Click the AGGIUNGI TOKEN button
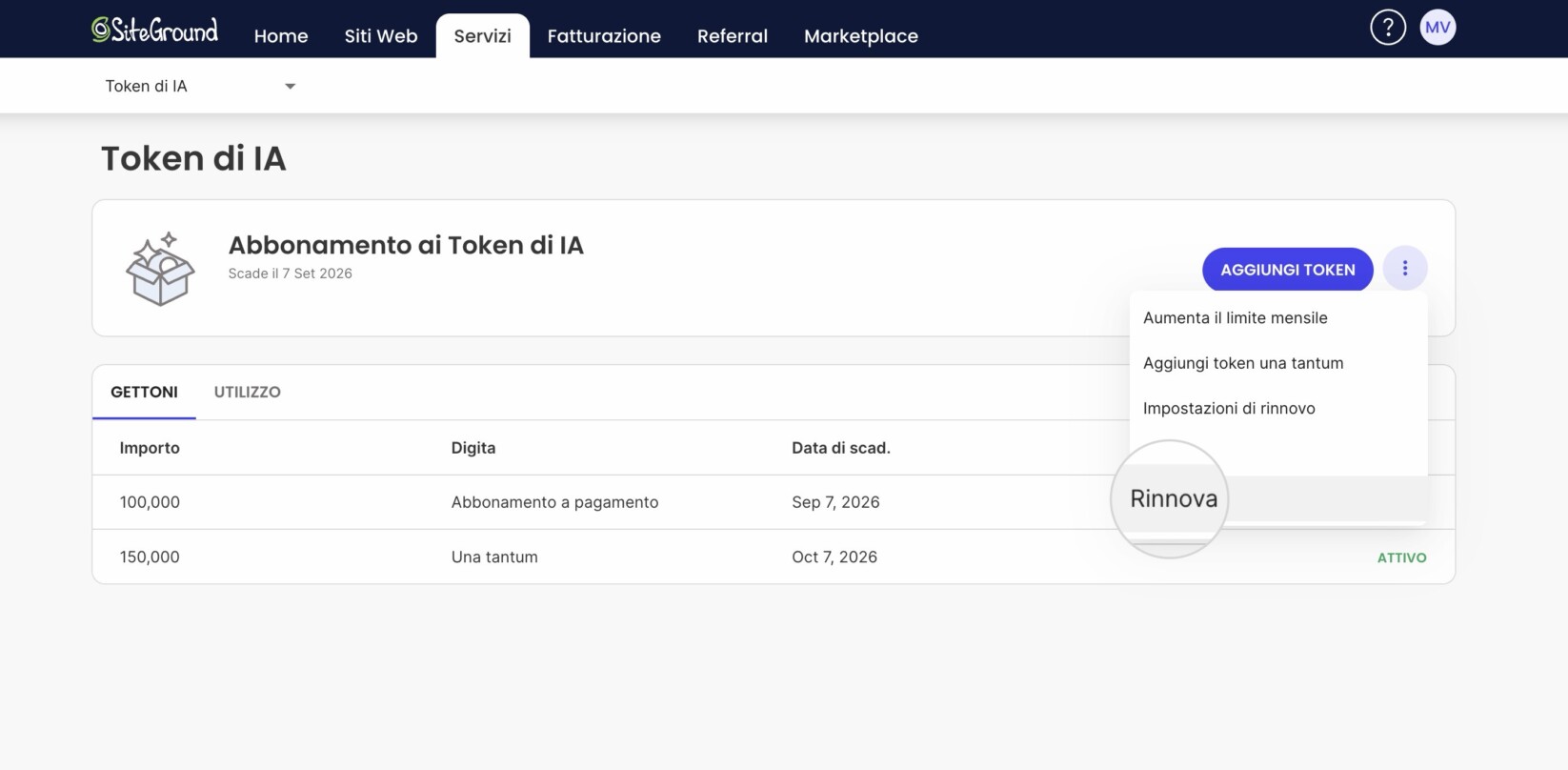Viewport: 1568px width, 770px height. click(x=1287, y=270)
